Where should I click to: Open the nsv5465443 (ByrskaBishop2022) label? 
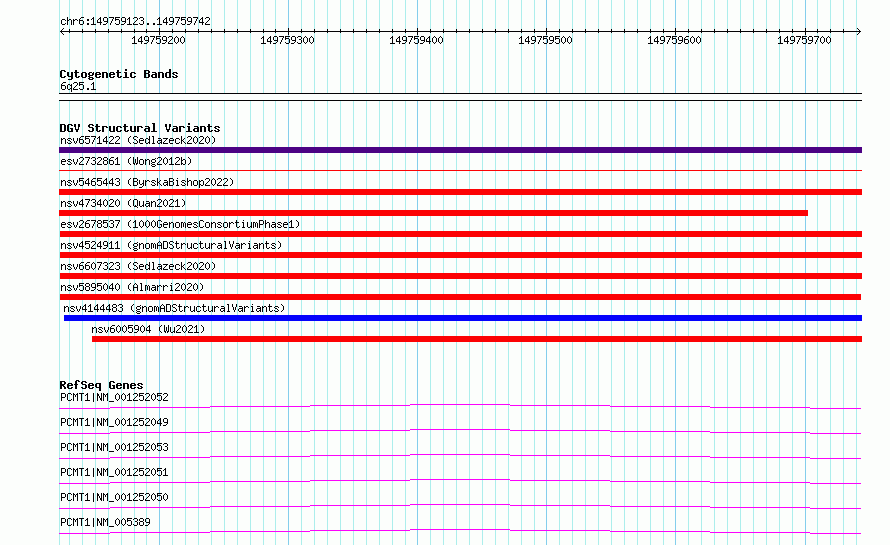tap(147, 182)
